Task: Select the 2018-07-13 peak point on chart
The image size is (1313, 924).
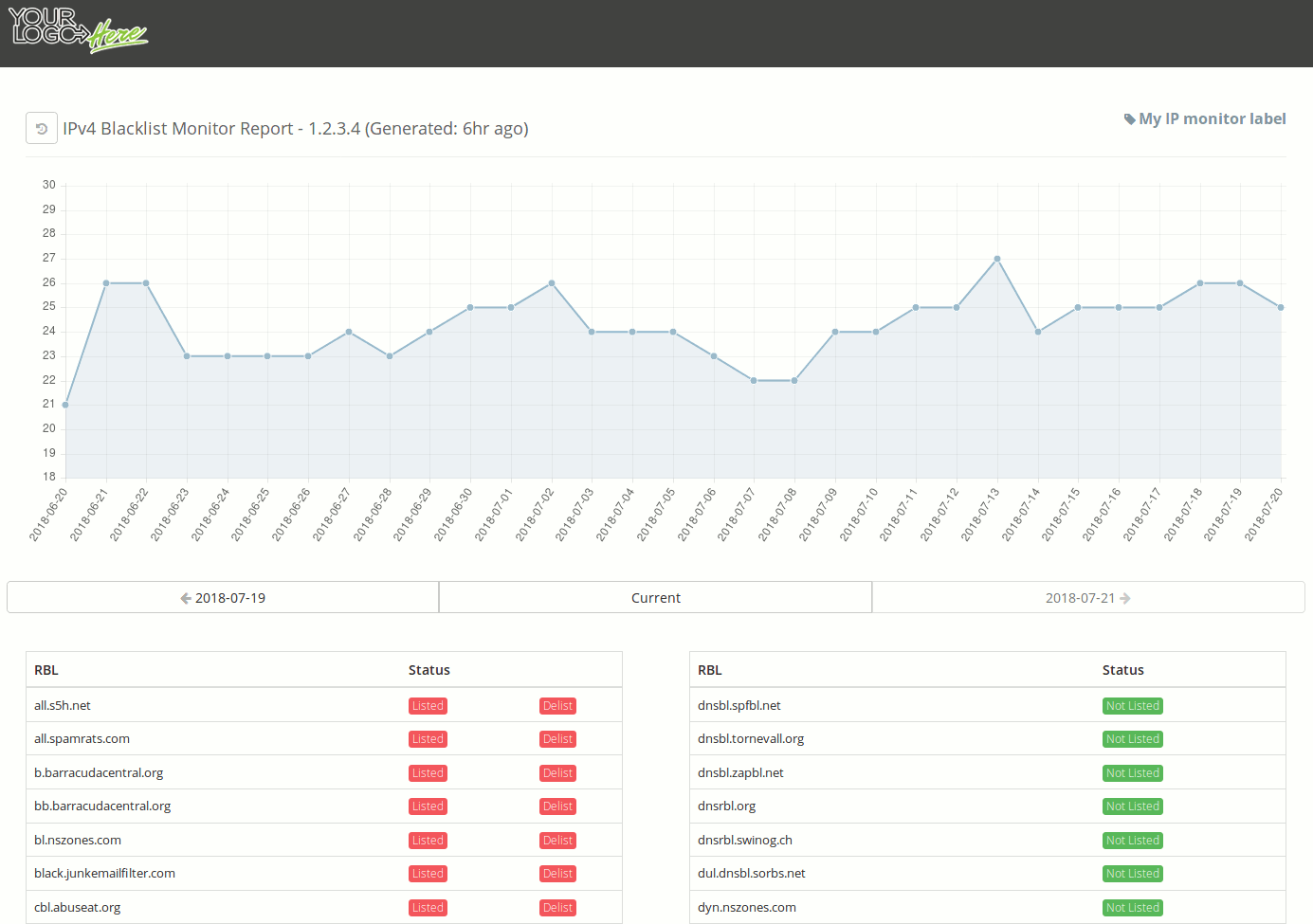Action: [996, 258]
